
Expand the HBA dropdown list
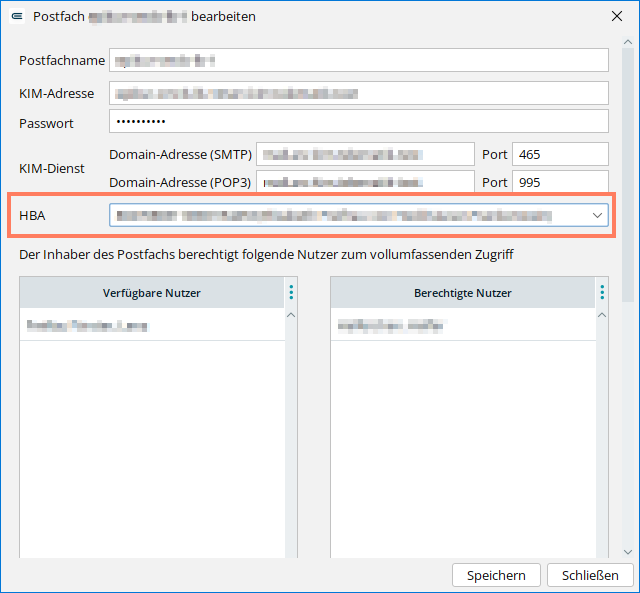click(x=597, y=215)
